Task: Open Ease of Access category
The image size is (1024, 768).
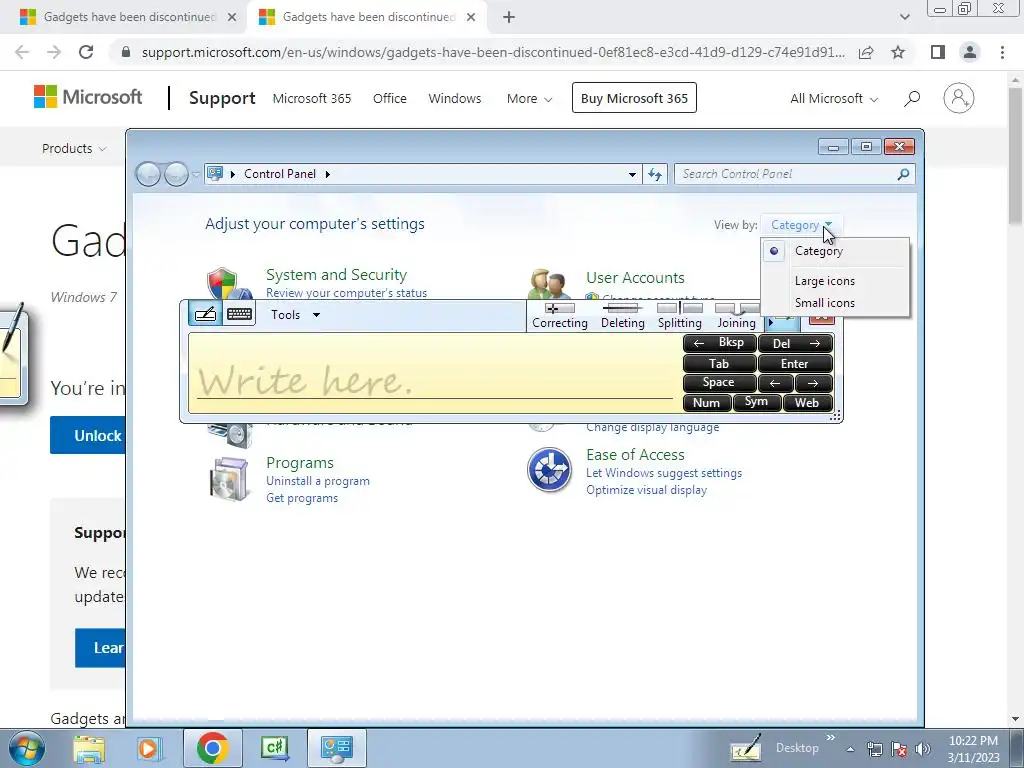Action: click(x=635, y=455)
